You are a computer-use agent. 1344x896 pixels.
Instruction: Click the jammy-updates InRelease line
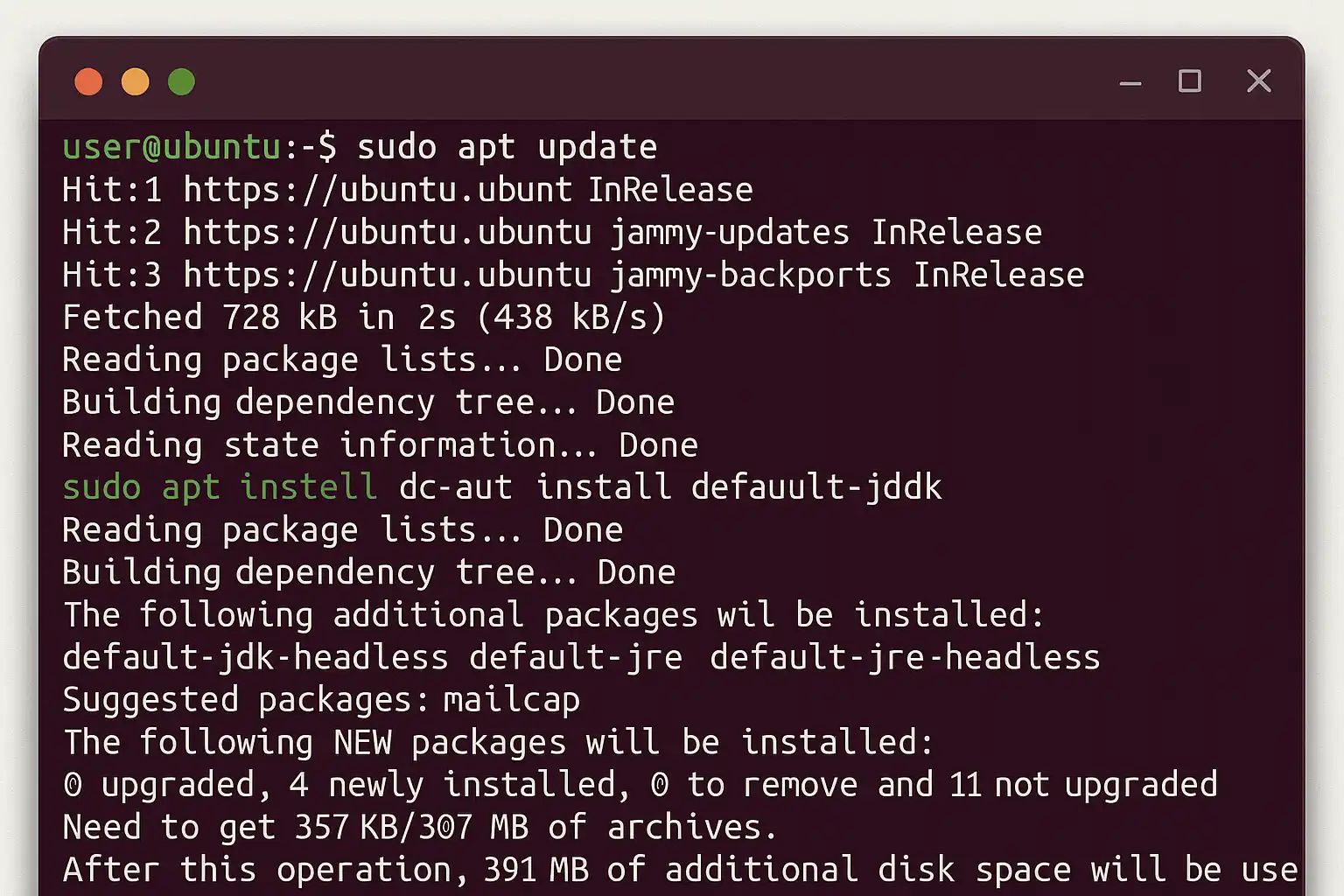[x=552, y=233]
